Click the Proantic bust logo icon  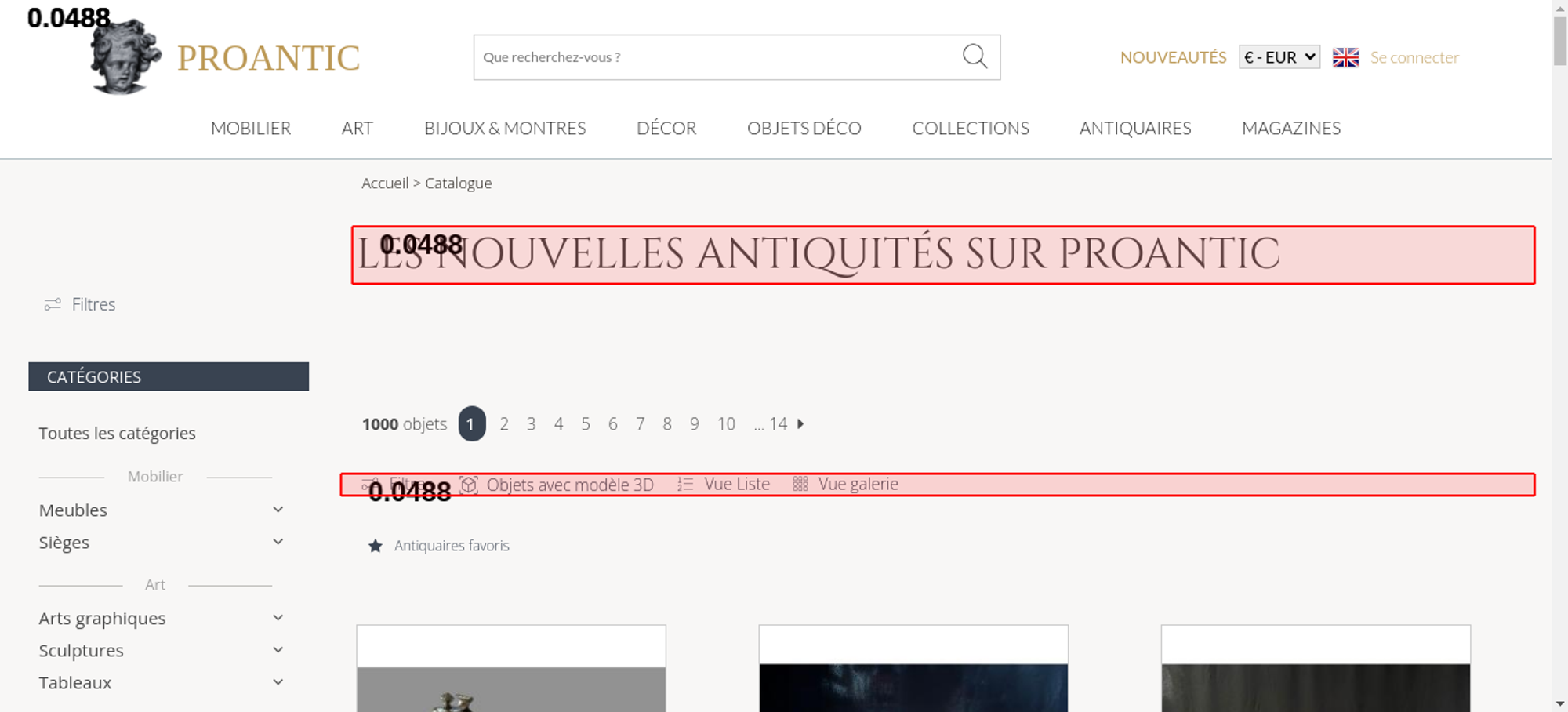coord(124,58)
